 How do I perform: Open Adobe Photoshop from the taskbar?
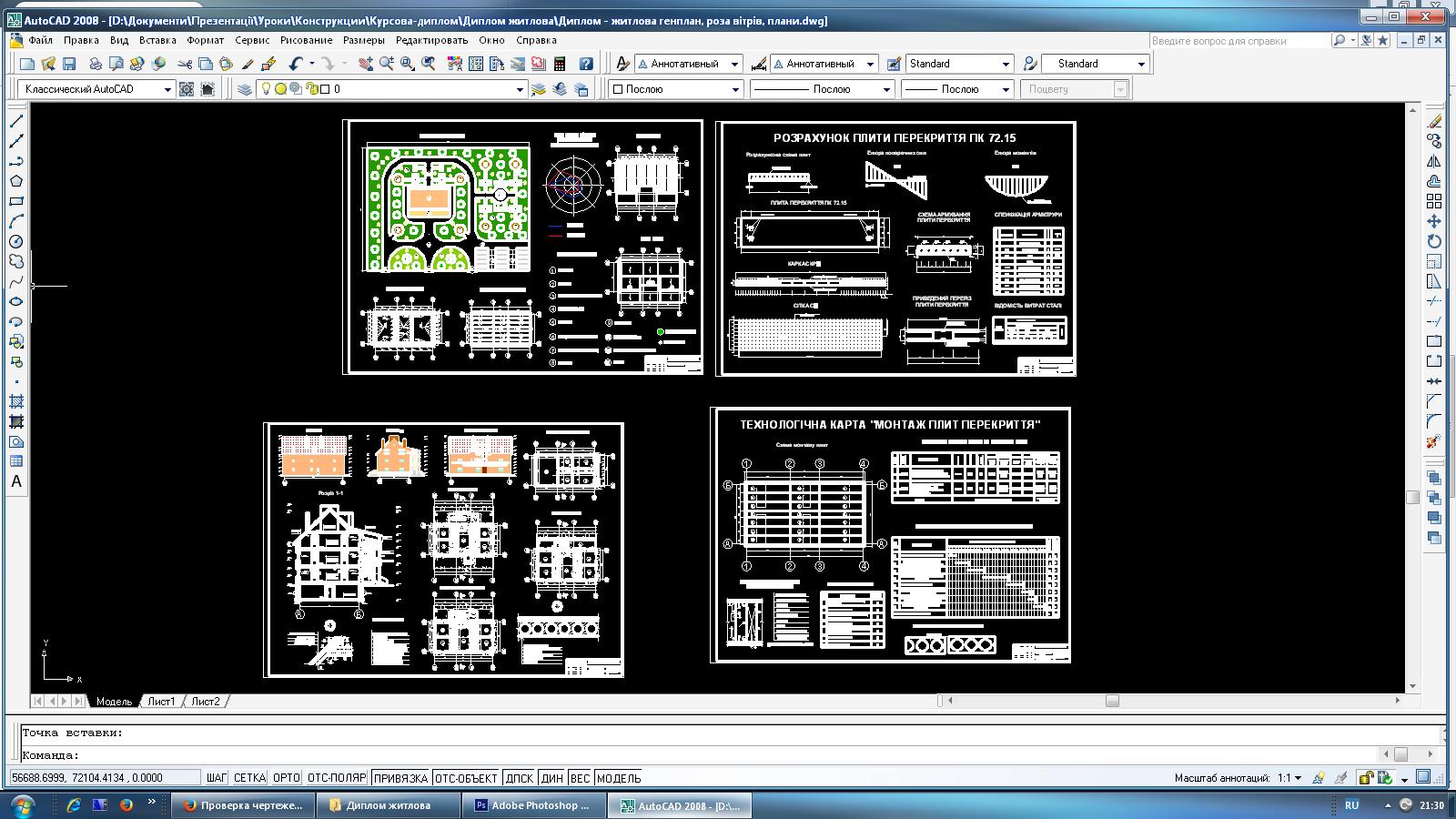click(x=533, y=805)
